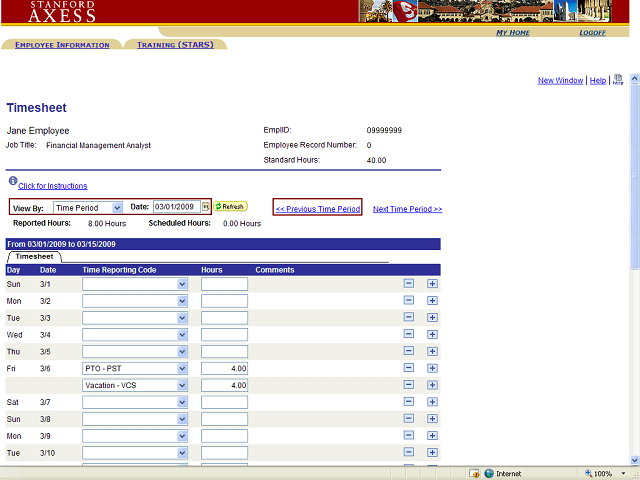
Task: Open the calendar date picker icon
Action: [x=206, y=207]
